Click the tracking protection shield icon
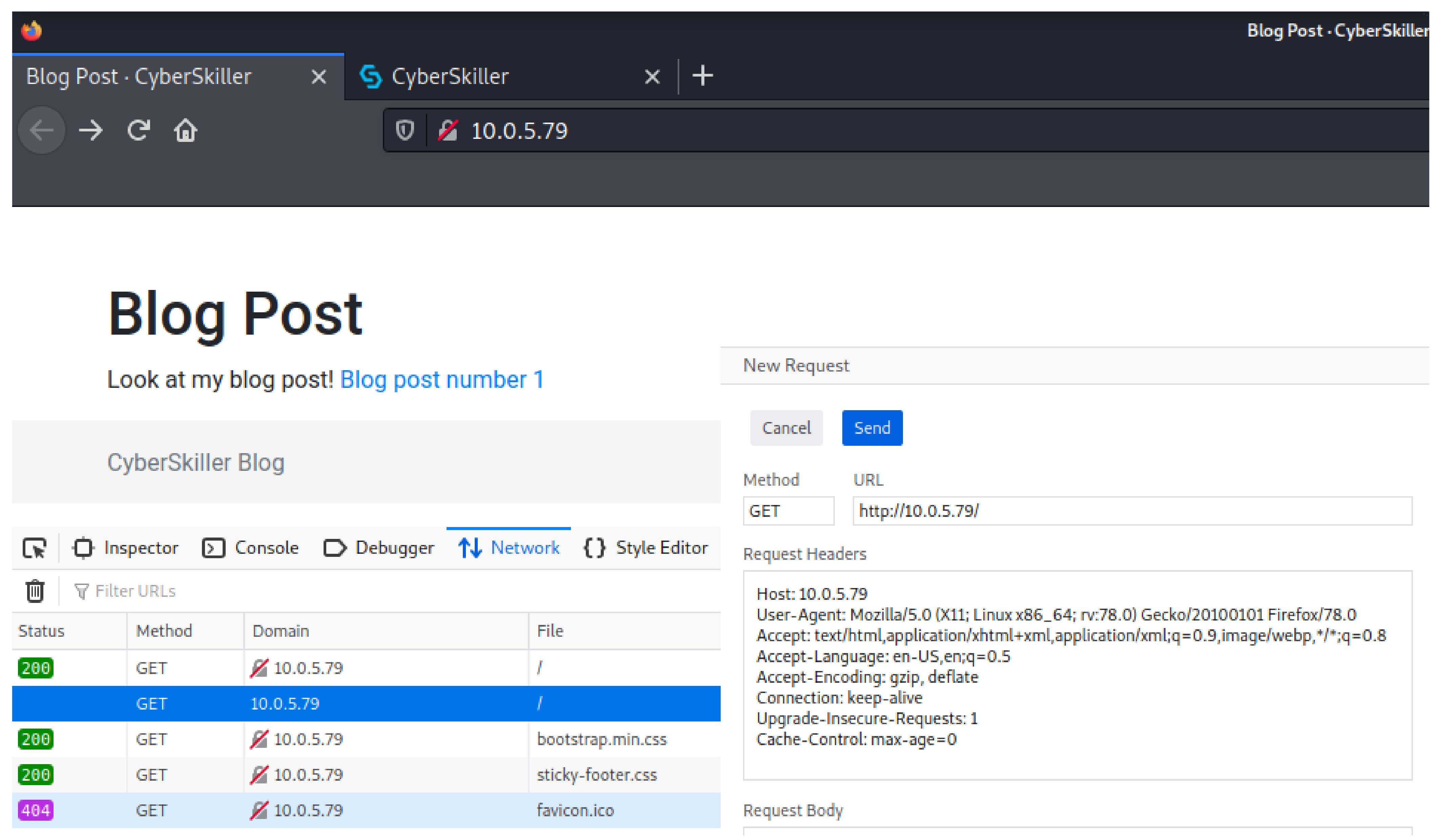 tap(405, 131)
